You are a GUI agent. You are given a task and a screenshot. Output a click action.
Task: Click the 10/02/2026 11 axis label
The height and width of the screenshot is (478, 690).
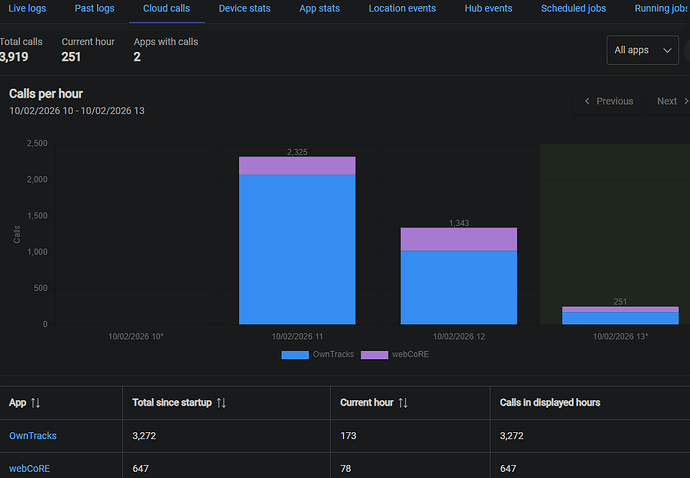[297, 337]
